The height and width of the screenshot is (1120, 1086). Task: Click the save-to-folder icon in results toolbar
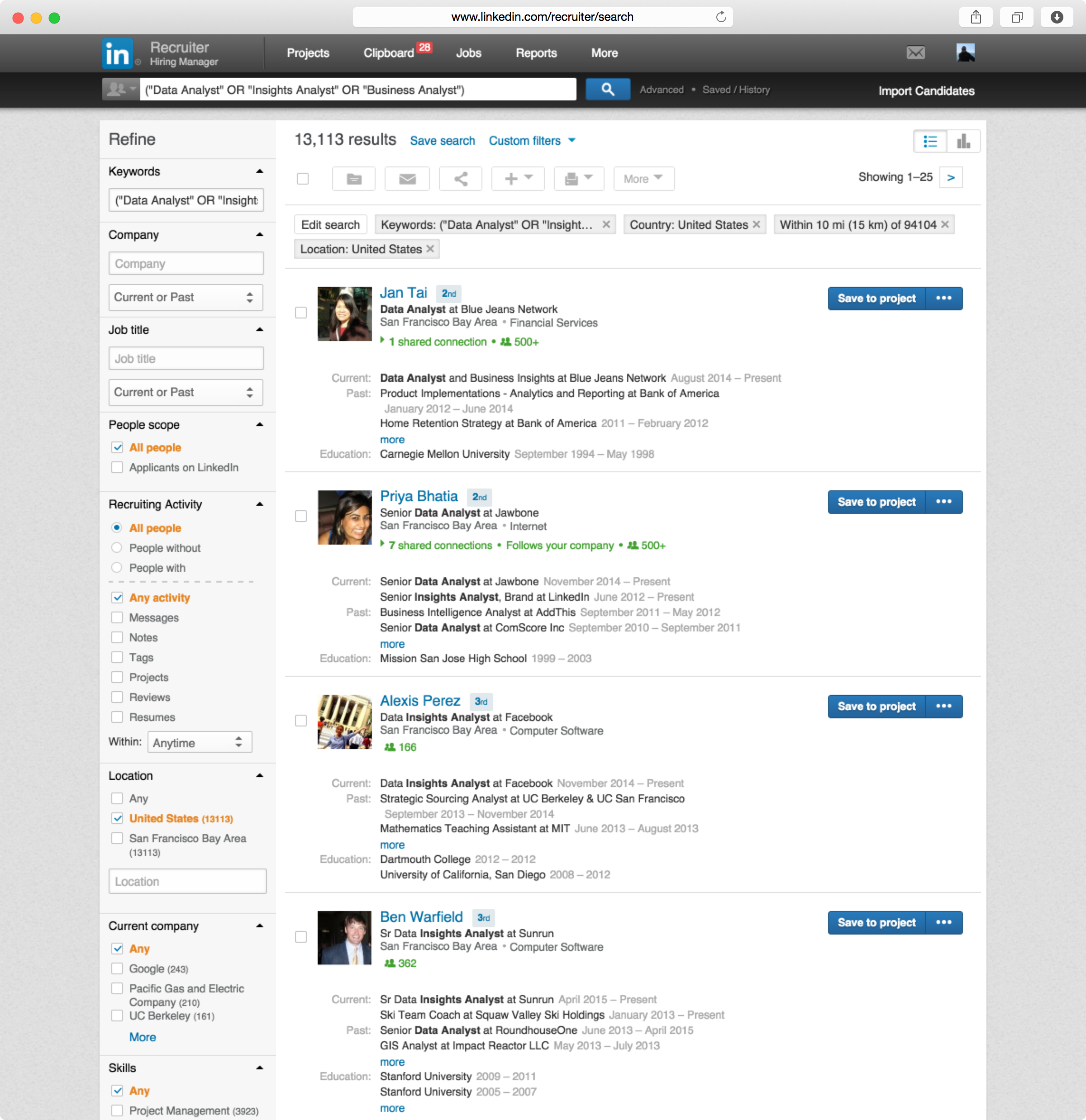354,179
